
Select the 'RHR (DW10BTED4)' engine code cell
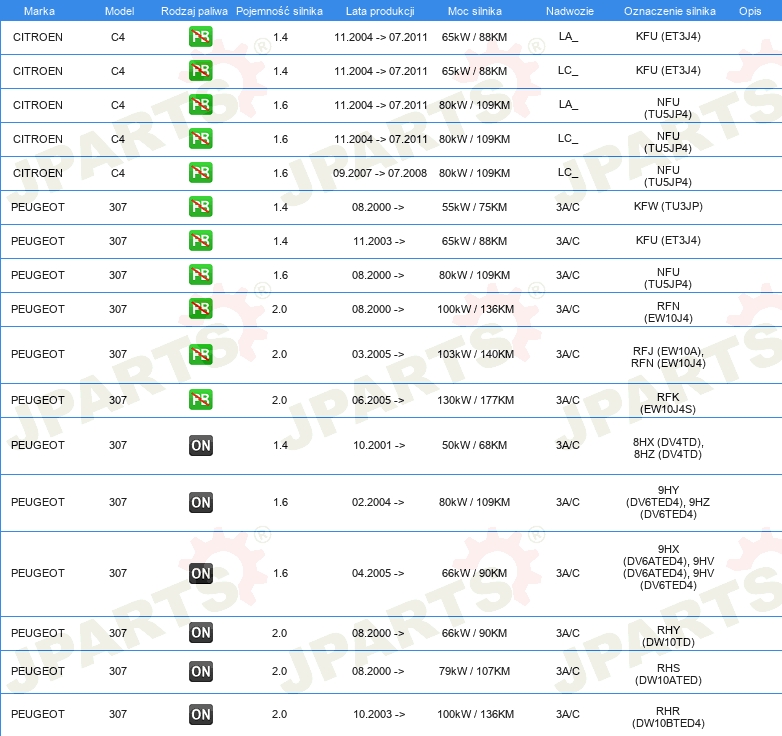click(x=668, y=717)
